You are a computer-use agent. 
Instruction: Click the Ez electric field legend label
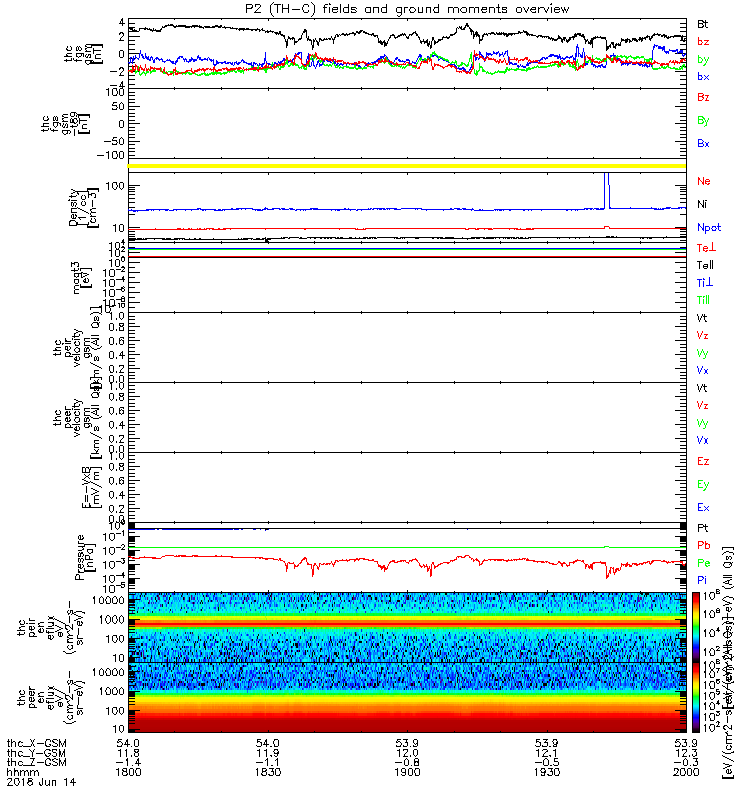click(x=703, y=461)
